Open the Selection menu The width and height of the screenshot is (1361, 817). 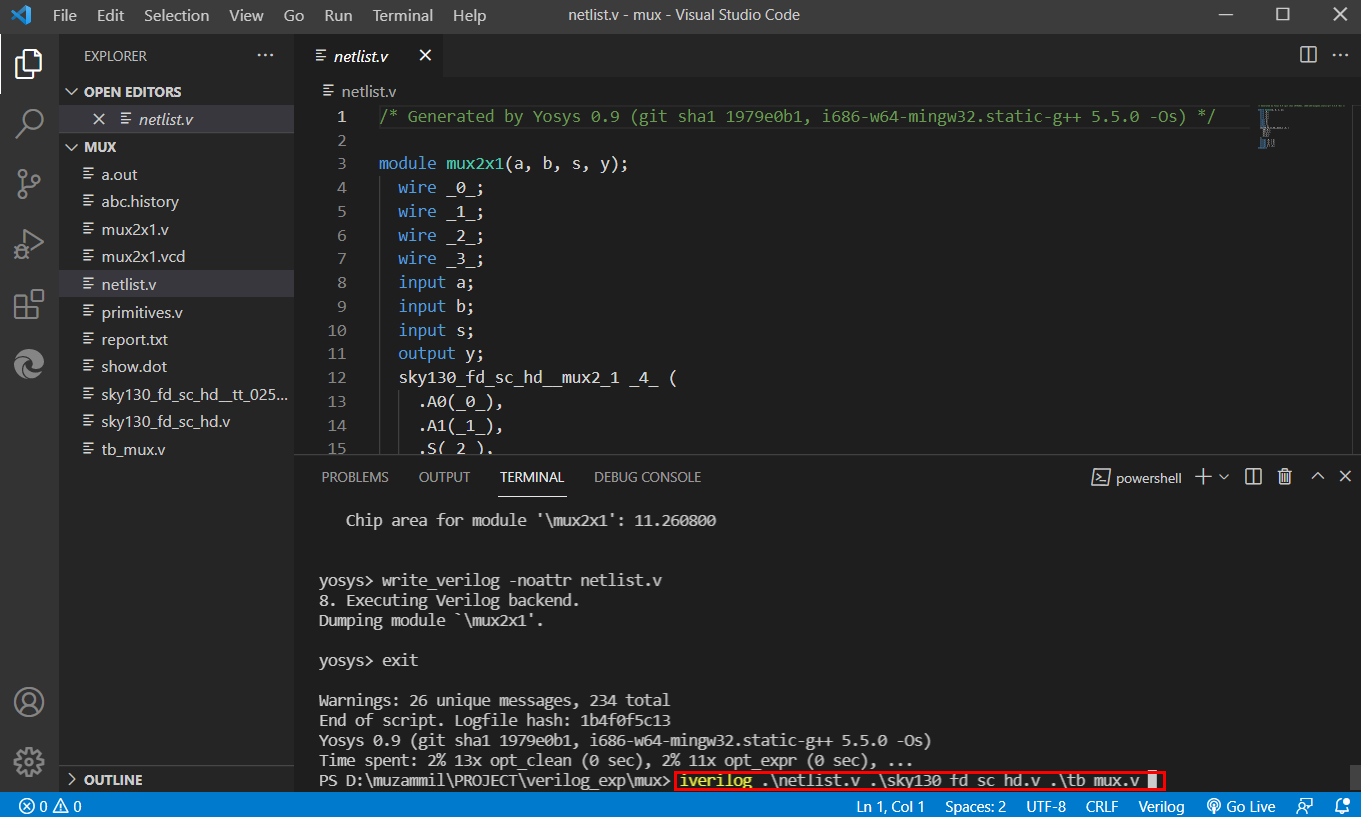177,16
